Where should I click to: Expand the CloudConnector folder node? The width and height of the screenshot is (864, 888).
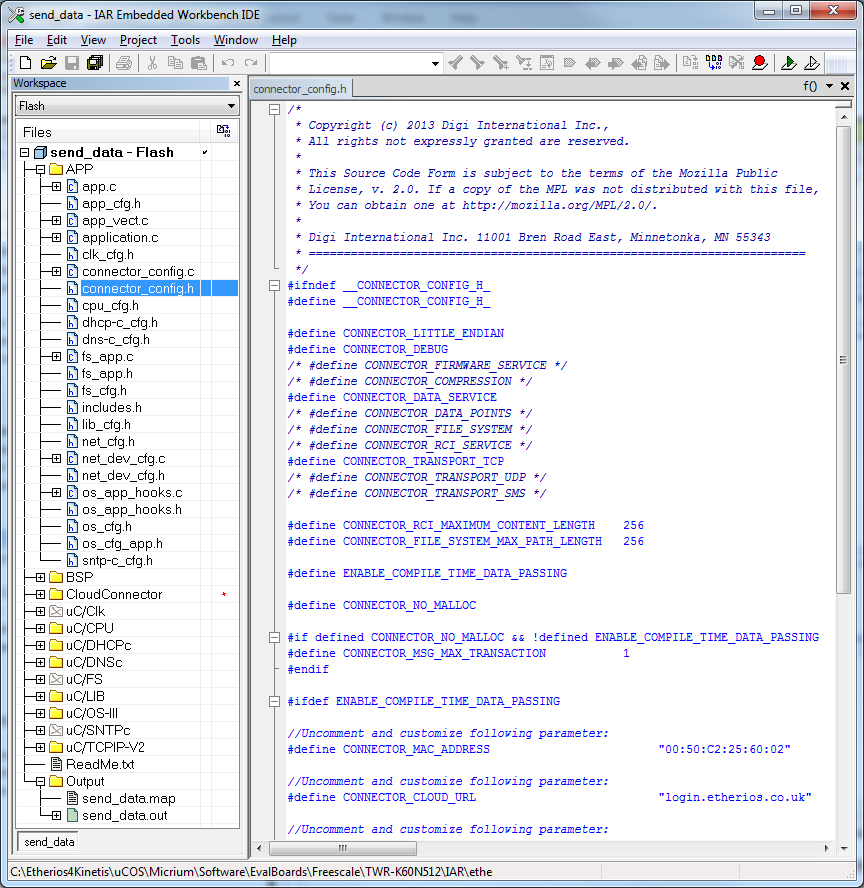(x=40, y=595)
